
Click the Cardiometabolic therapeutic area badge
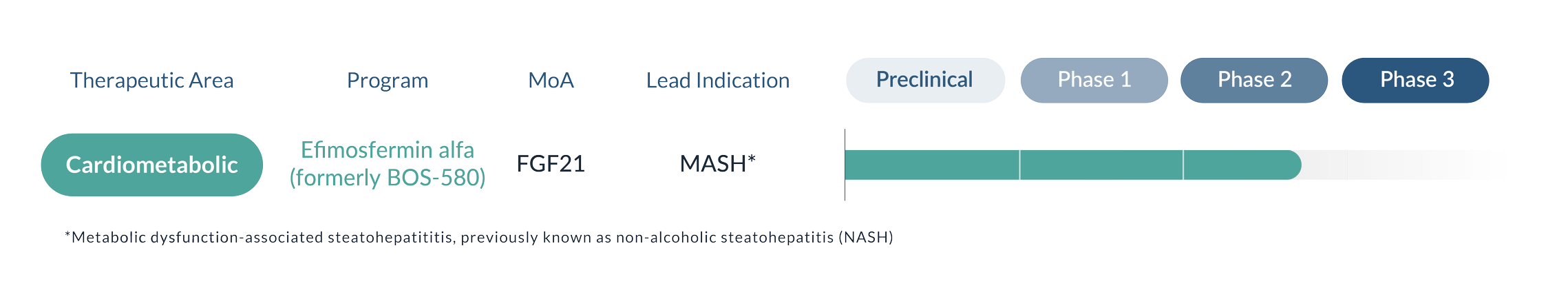151,165
